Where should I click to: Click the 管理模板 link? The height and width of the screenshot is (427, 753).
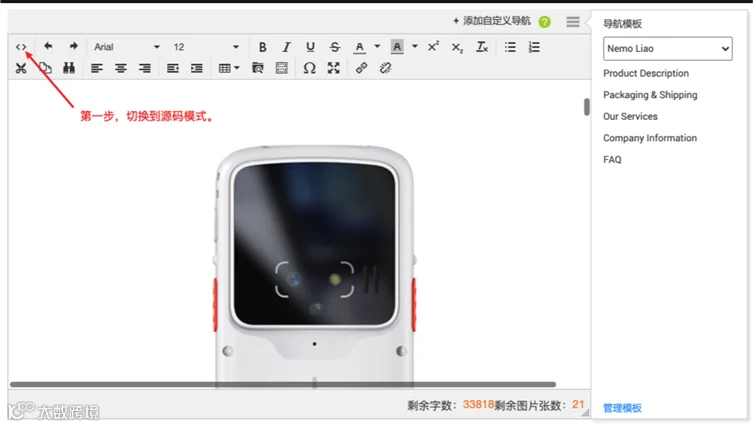pyautogui.click(x=622, y=408)
